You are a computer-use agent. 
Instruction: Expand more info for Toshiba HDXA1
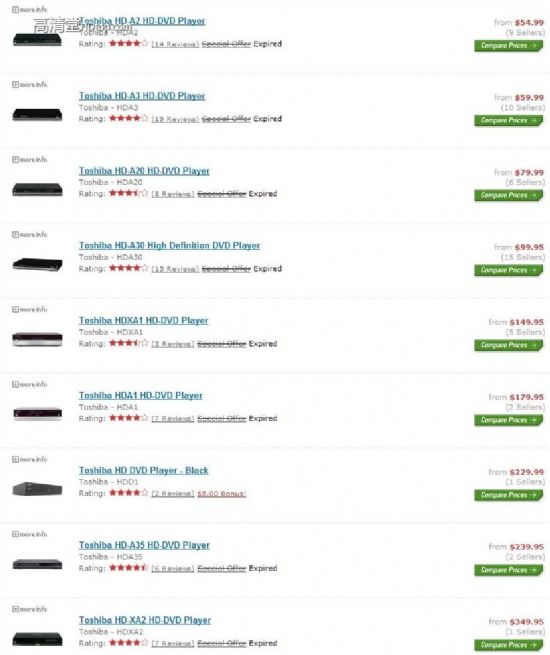pyautogui.click(x=30, y=310)
